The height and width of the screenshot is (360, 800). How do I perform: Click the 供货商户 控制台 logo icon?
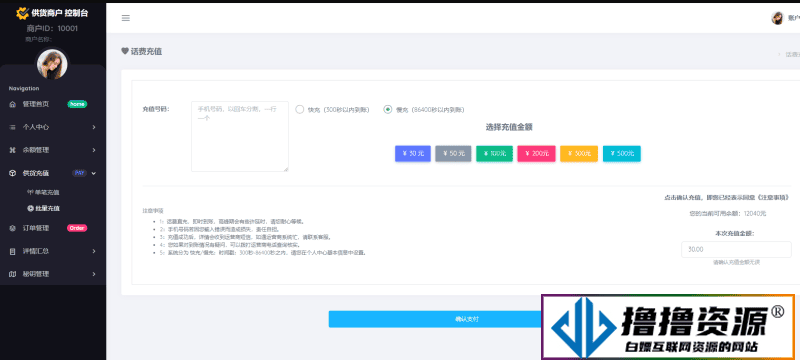click(22, 13)
